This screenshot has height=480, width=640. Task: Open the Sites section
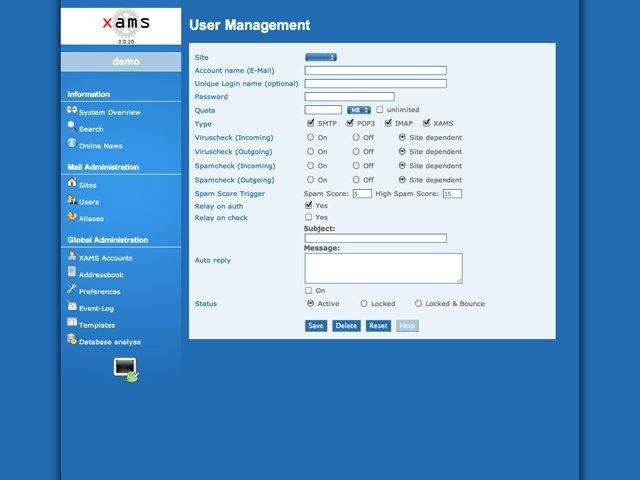point(88,185)
